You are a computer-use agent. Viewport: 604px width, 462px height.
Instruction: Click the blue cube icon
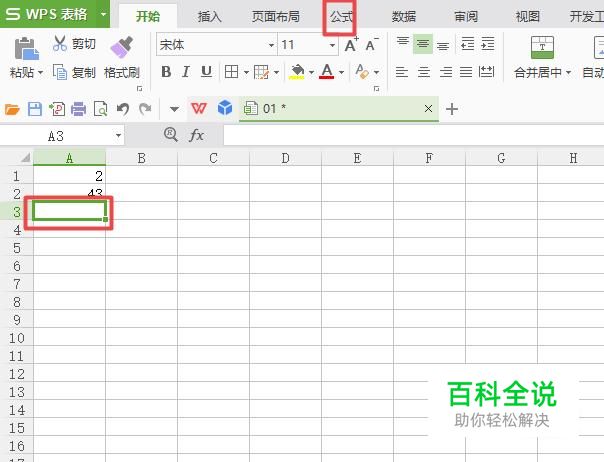(x=225, y=108)
